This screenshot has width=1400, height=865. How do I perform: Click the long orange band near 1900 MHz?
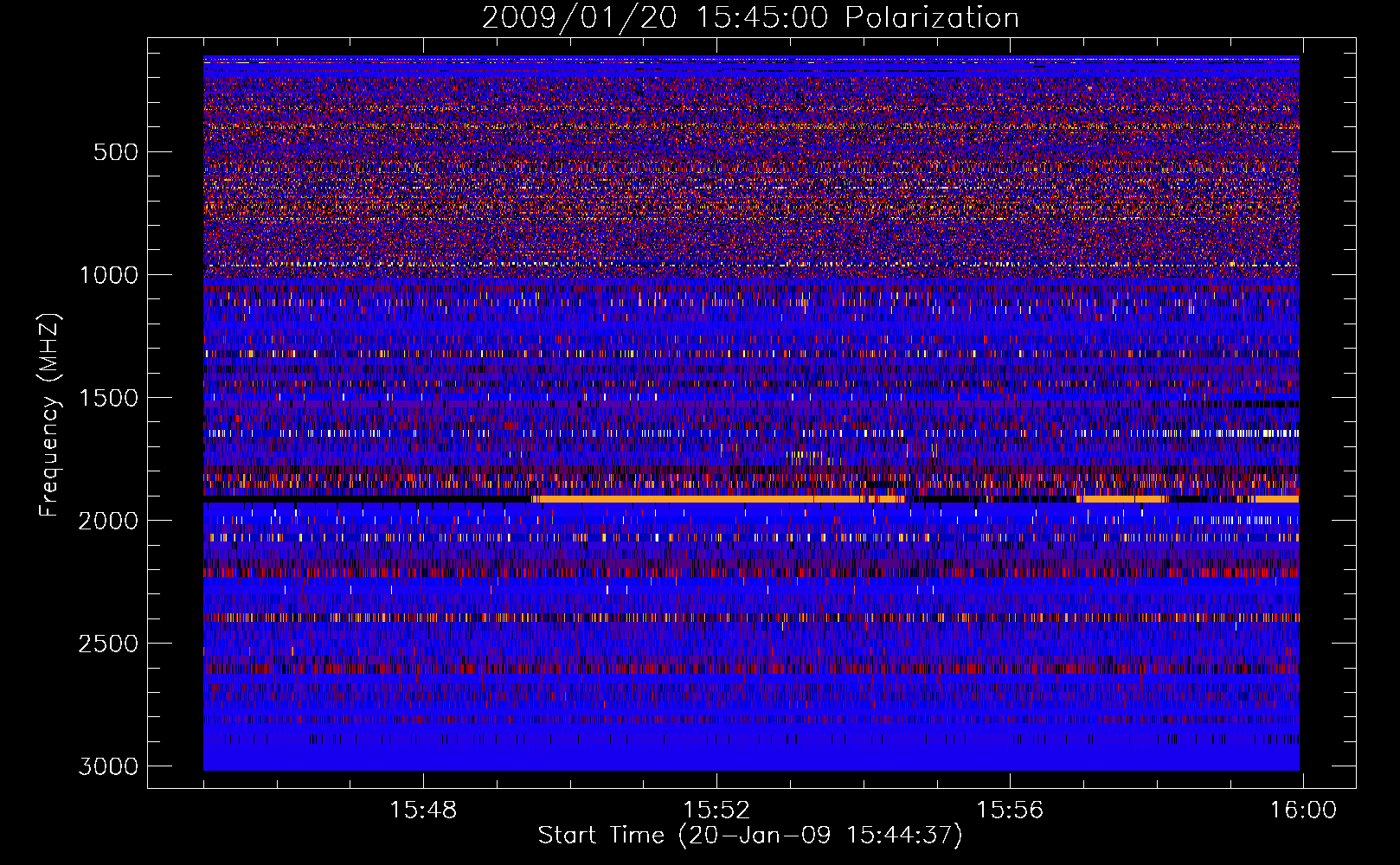click(x=716, y=499)
